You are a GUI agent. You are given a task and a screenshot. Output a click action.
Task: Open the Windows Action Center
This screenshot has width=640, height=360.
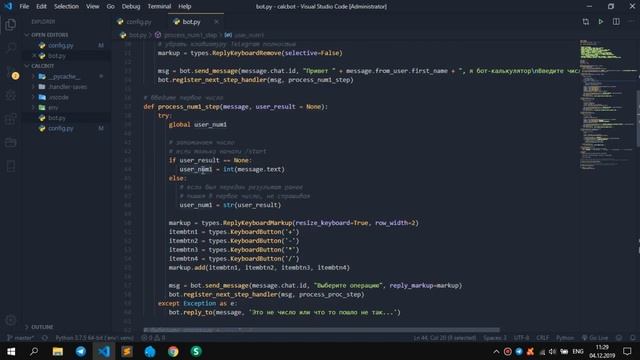pos(627,351)
